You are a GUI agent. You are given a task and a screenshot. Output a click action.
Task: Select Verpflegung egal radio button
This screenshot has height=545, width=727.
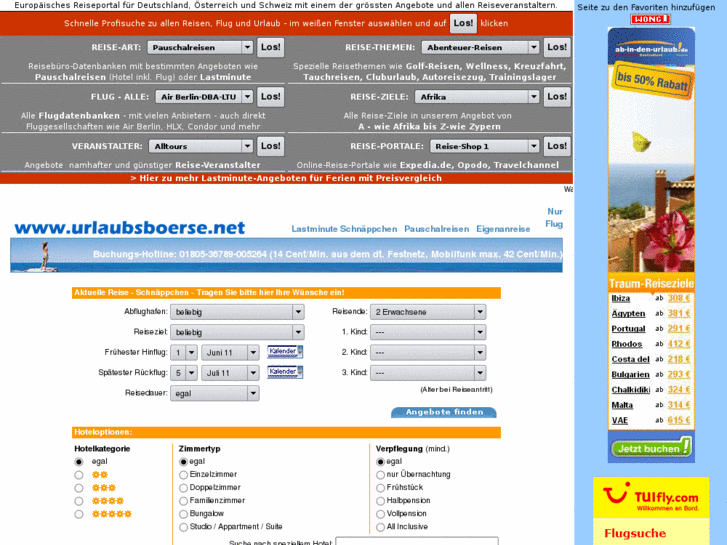[x=381, y=462]
